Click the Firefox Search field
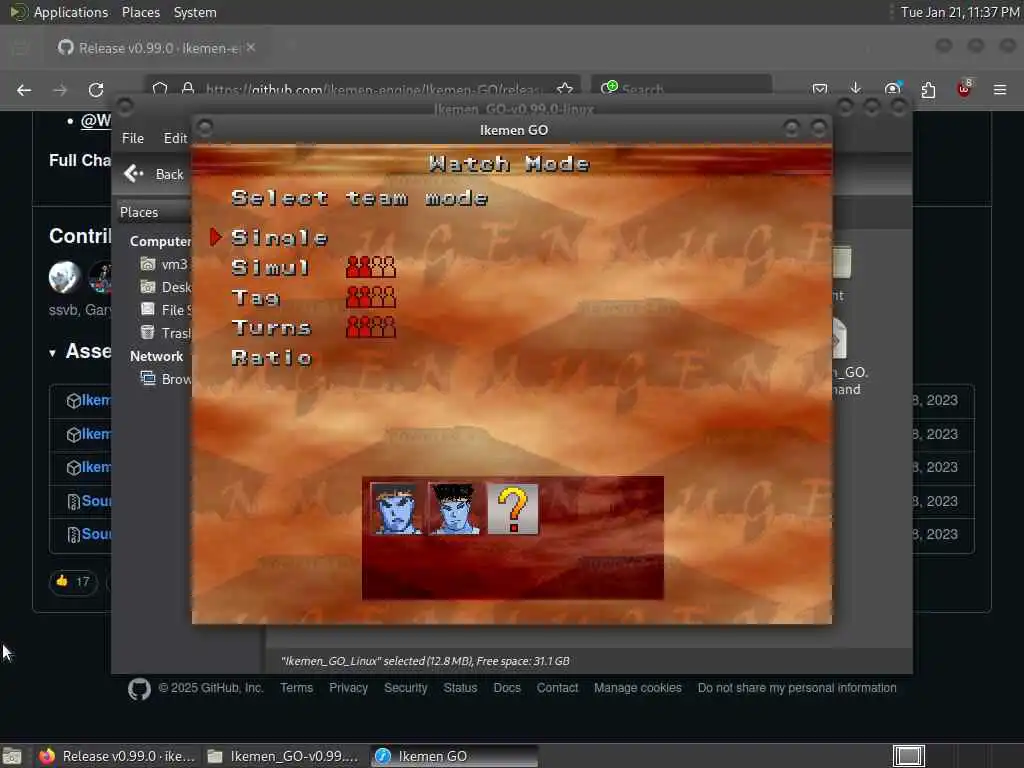 click(x=682, y=88)
